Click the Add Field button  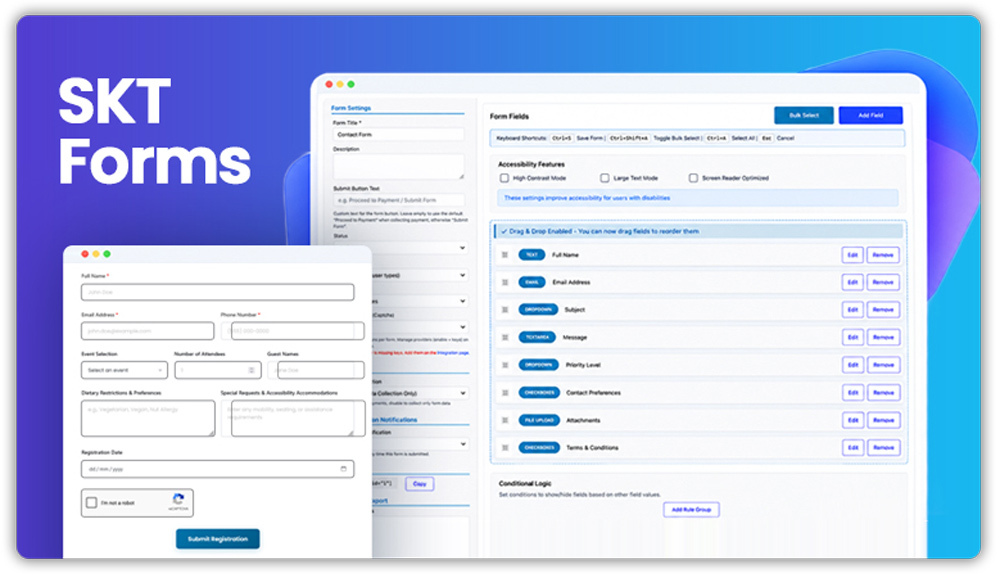871,115
